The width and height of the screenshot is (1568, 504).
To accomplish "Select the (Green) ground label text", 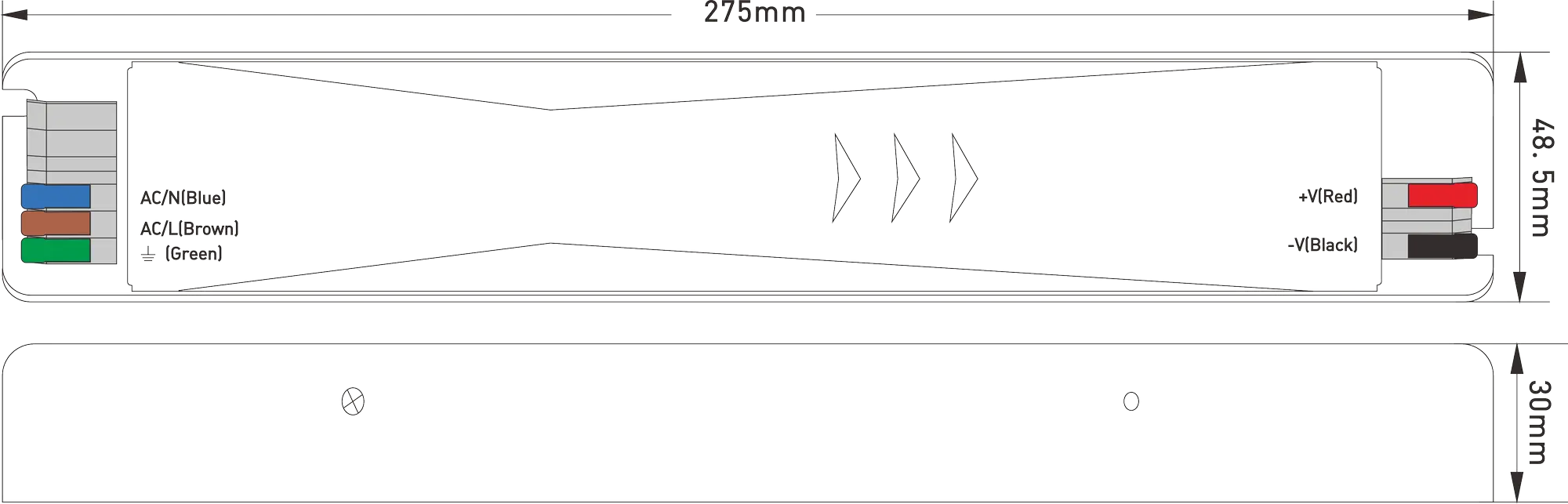I will coord(194,253).
